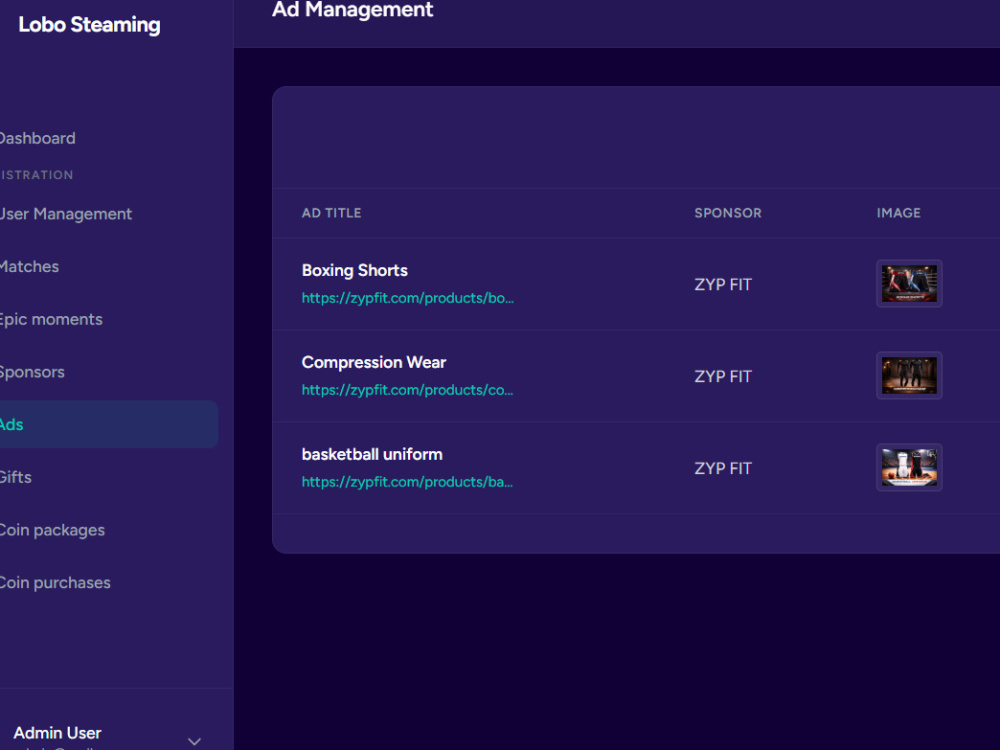View the Compression Wear ad image thumbnail

pos(909,376)
